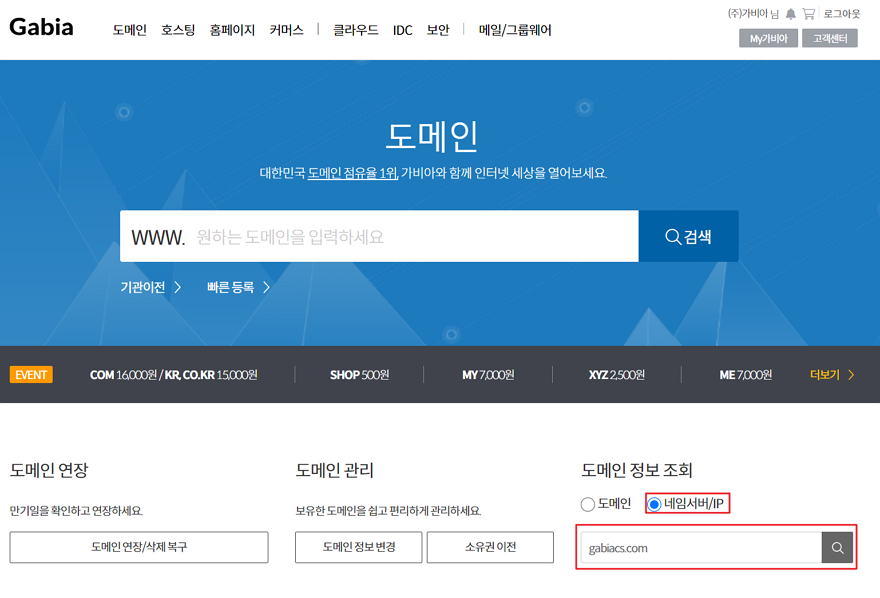Open the IDC menu

click(402, 30)
